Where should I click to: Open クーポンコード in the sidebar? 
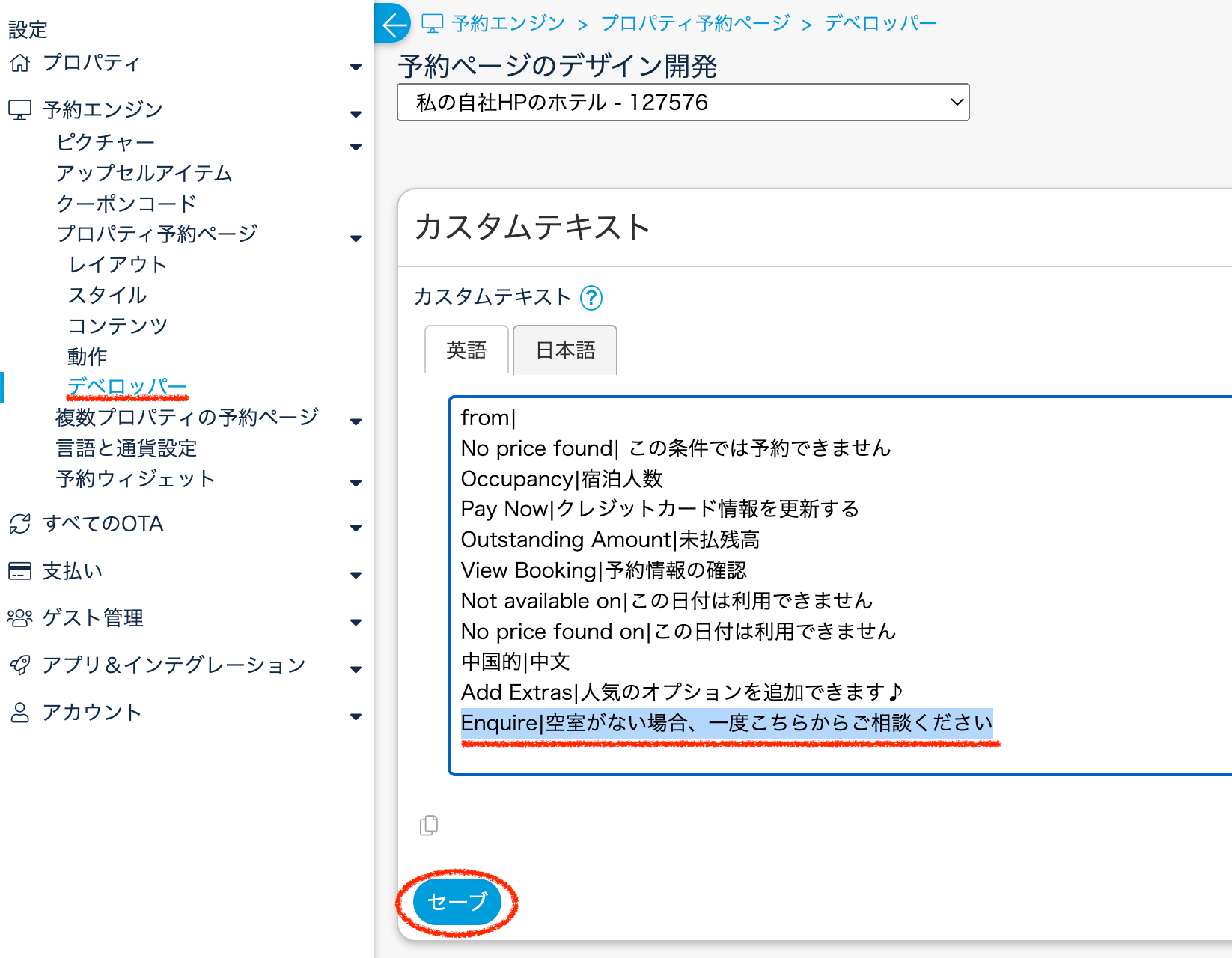(126, 204)
